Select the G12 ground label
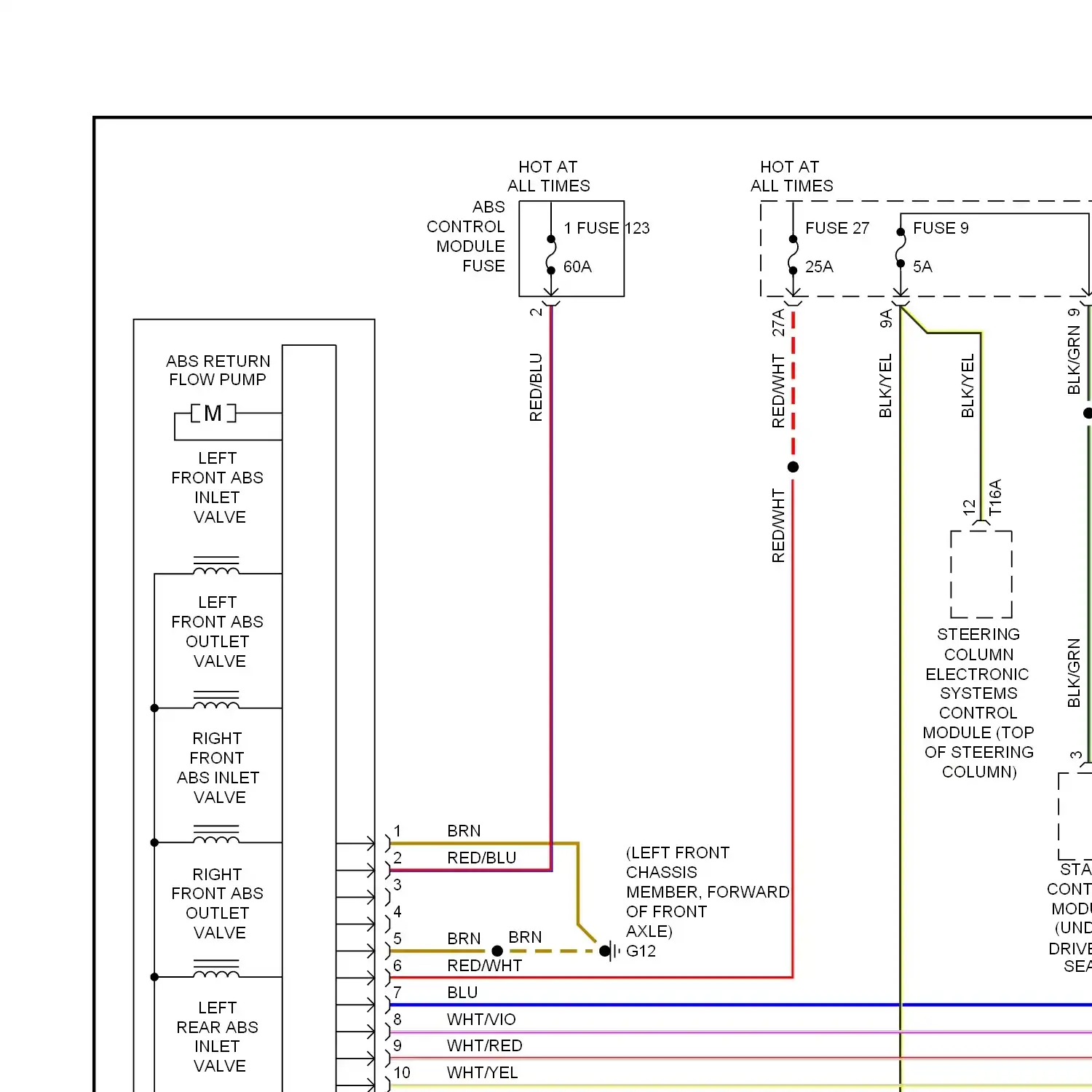 pos(641,951)
